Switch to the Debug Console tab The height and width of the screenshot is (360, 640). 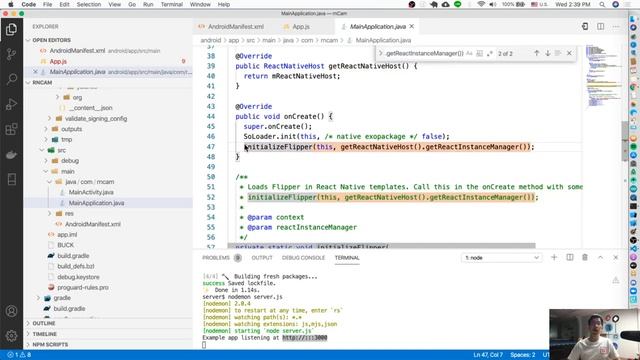pyautogui.click(x=303, y=258)
